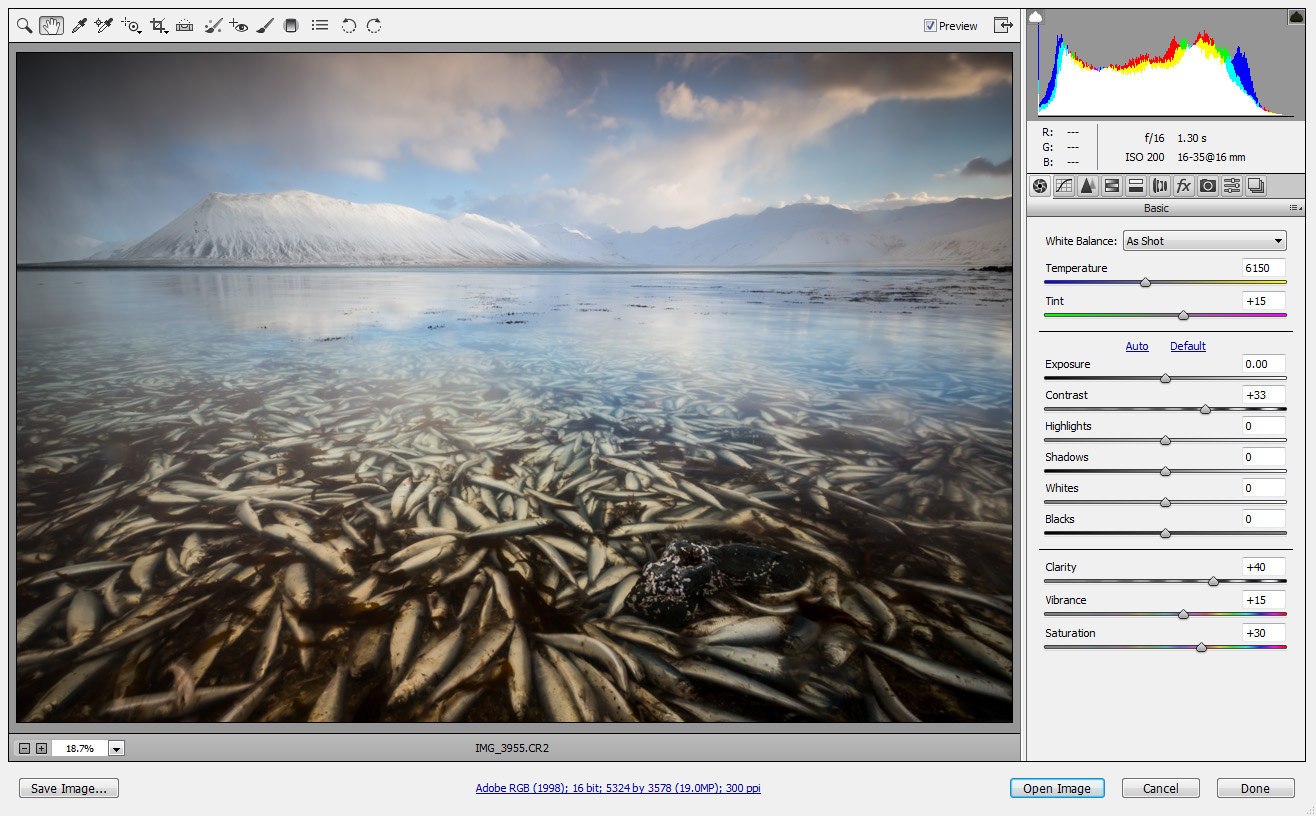
Task: Click the Vibrance value field
Action: pyautogui.click(x=1264, y=600)
